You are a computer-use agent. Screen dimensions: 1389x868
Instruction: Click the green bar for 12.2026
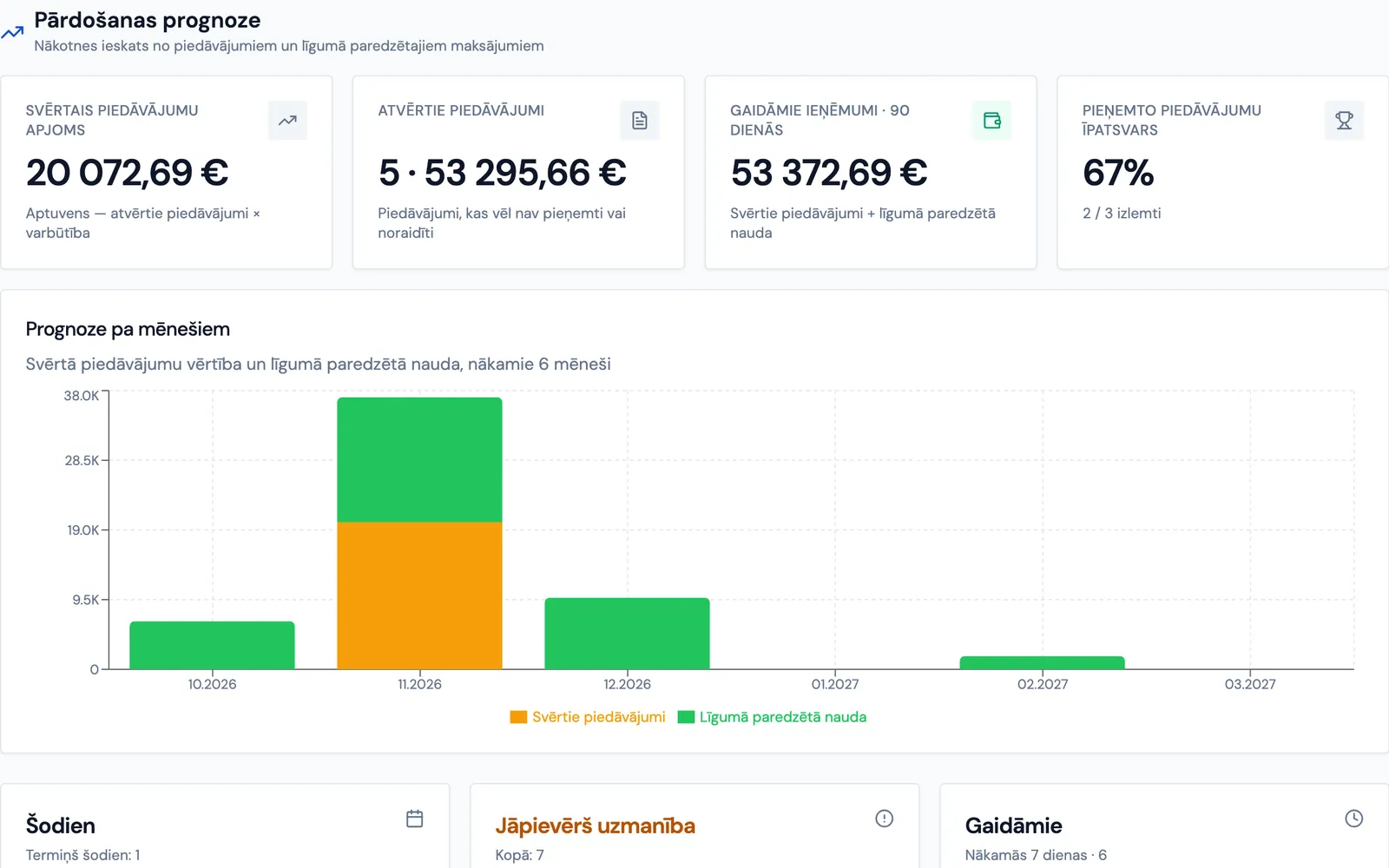(627, 634)
